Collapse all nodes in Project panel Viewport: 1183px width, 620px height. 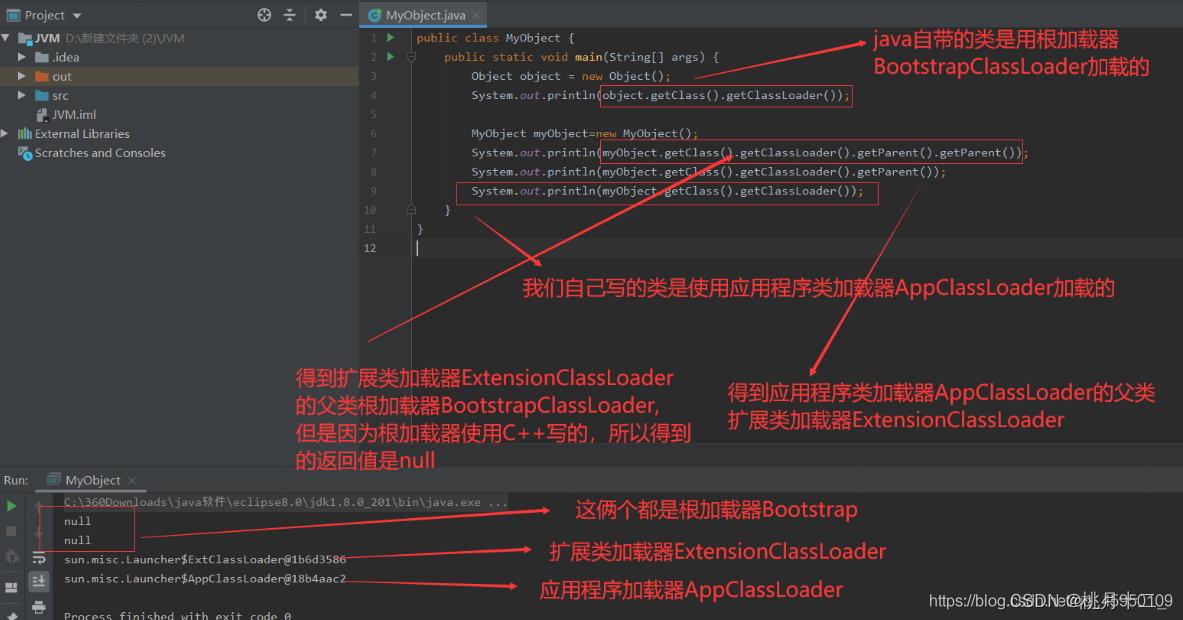click(290, 15)
